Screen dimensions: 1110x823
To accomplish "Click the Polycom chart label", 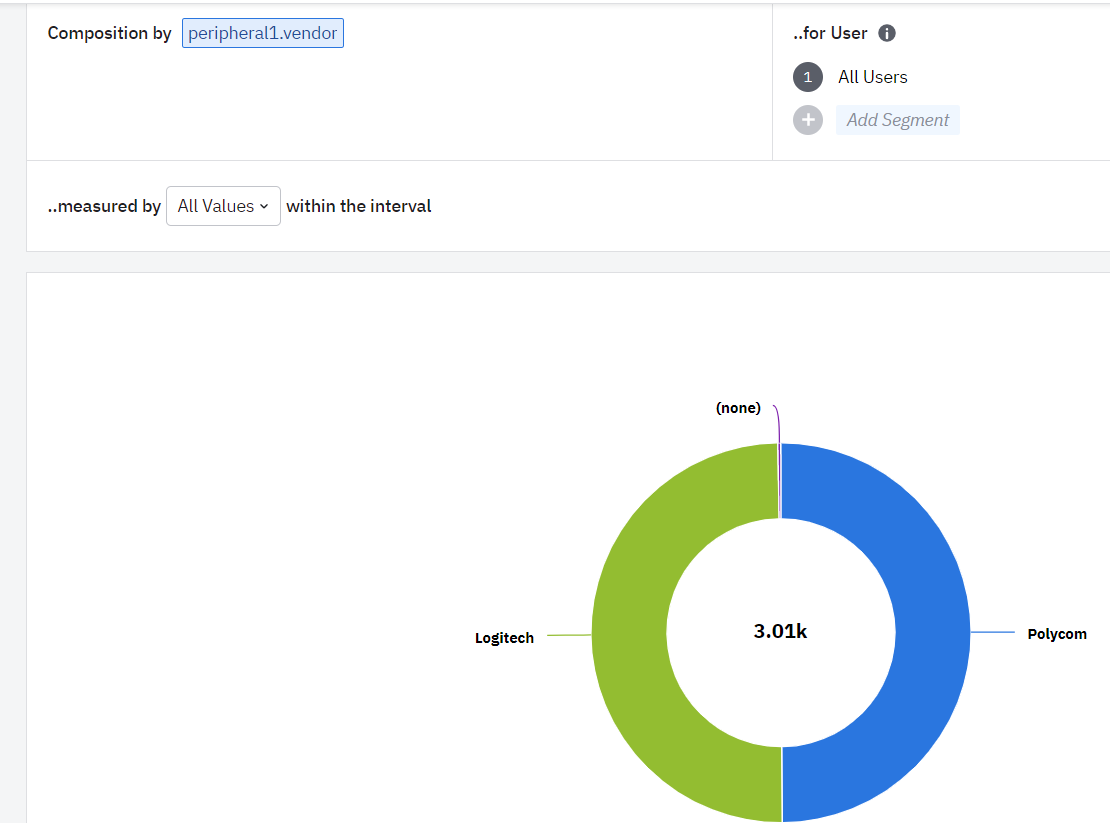I will coord(1057,634).
